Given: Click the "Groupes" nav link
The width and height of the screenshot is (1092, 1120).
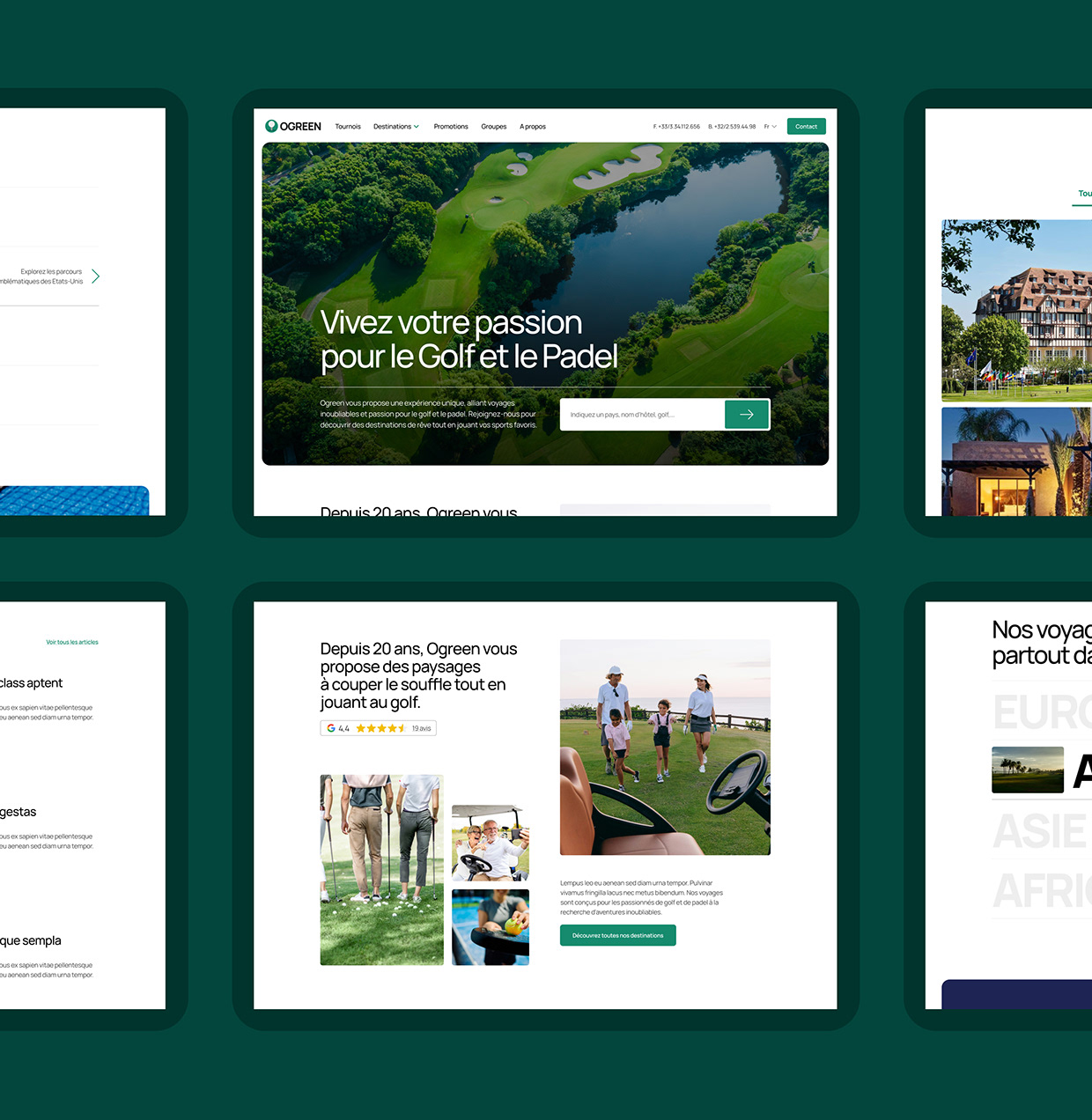Looking at the screenshot, I should point(494,126).
